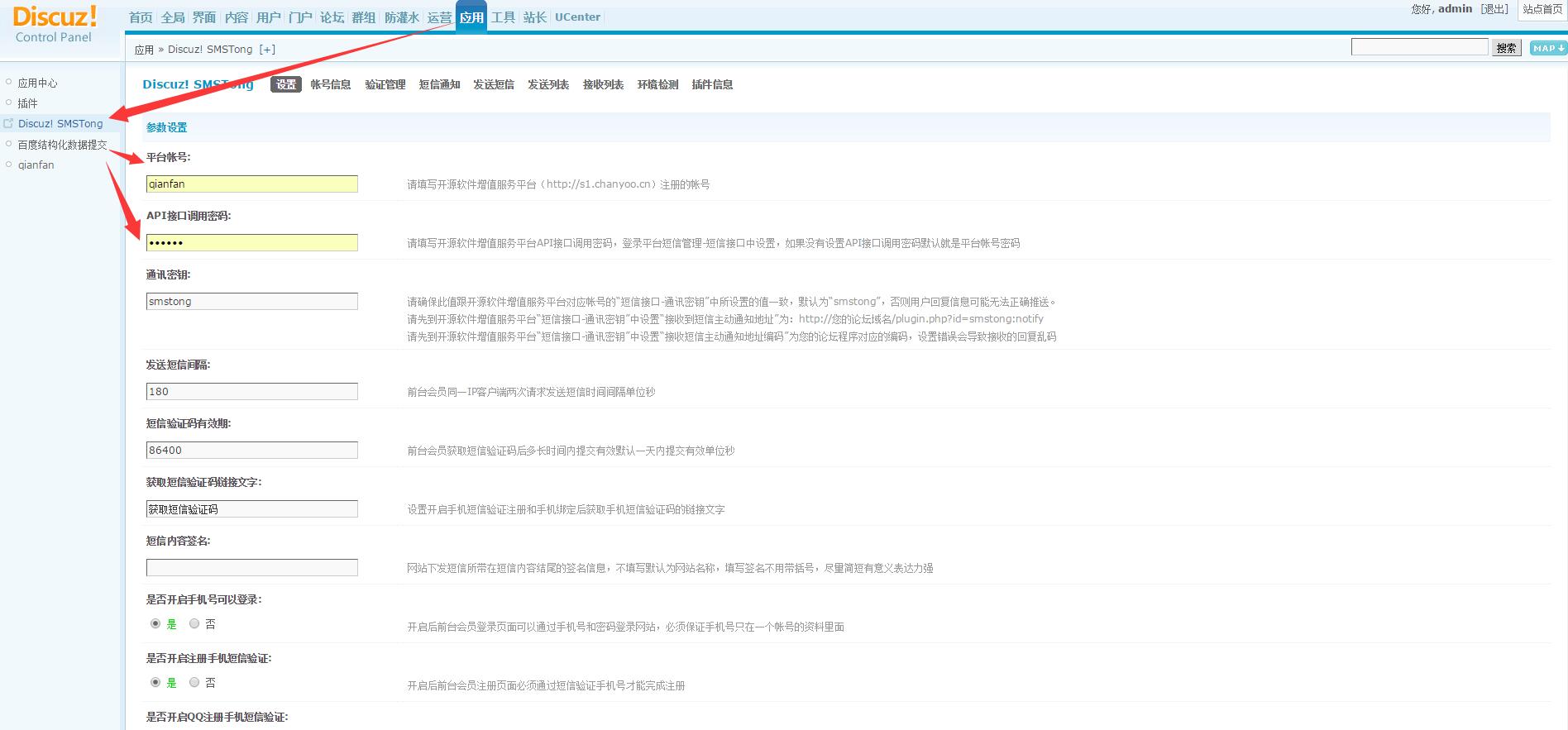Select 是 for 是否开启注册手机短信验证
Viewport: 1568px width, 730px height.
(155, 683)
